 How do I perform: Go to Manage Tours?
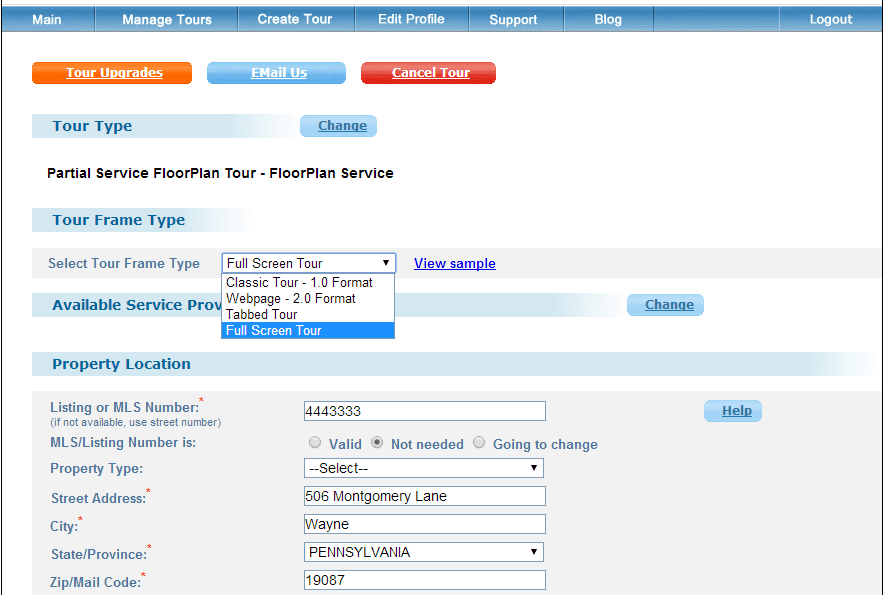[x=167, y=19]
